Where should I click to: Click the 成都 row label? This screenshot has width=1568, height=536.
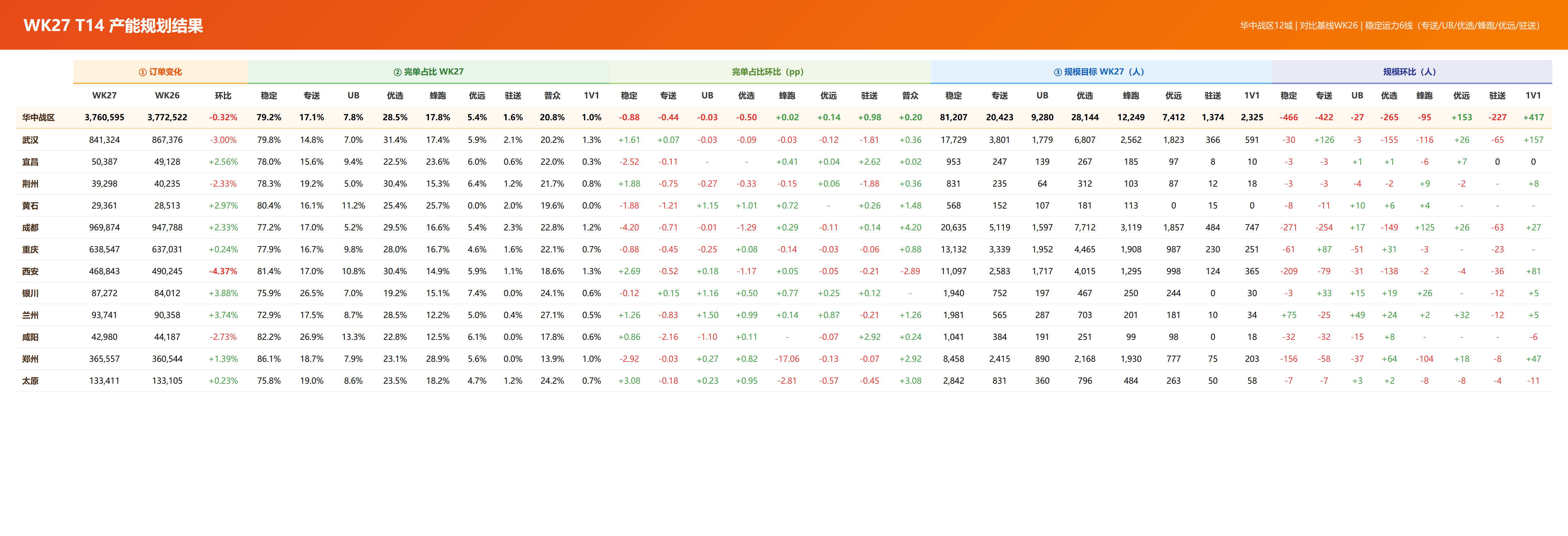click(x=30, y=228)
